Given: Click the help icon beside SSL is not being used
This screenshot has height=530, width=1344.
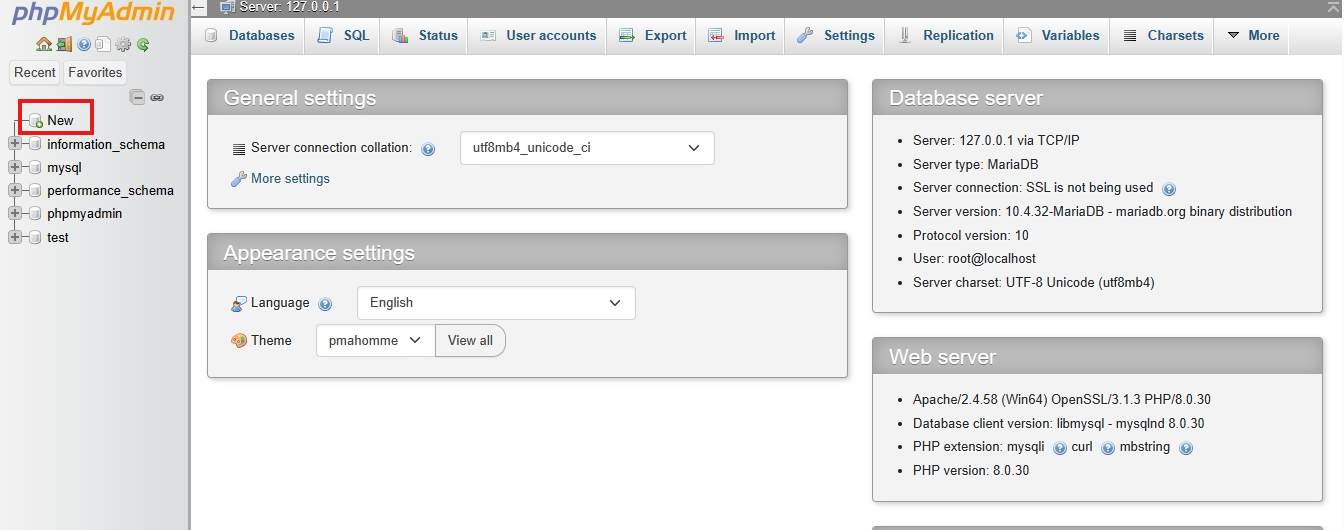Looking at the screenshot, I should [1169, 189].
